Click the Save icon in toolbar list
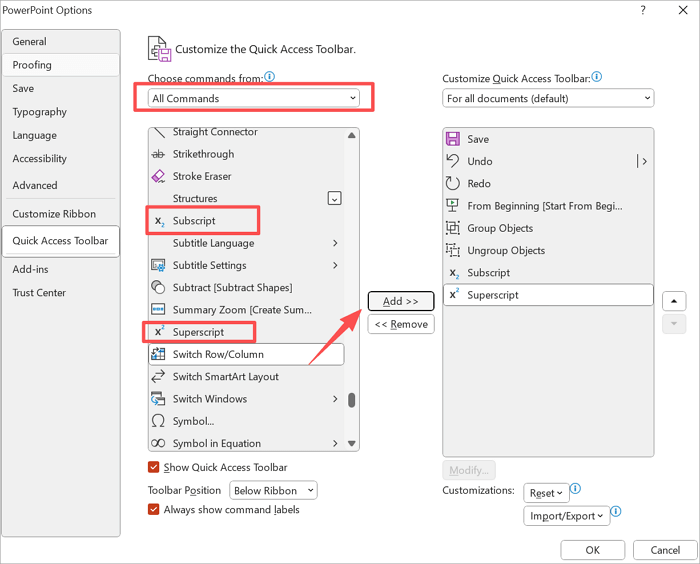 point(453,139)
